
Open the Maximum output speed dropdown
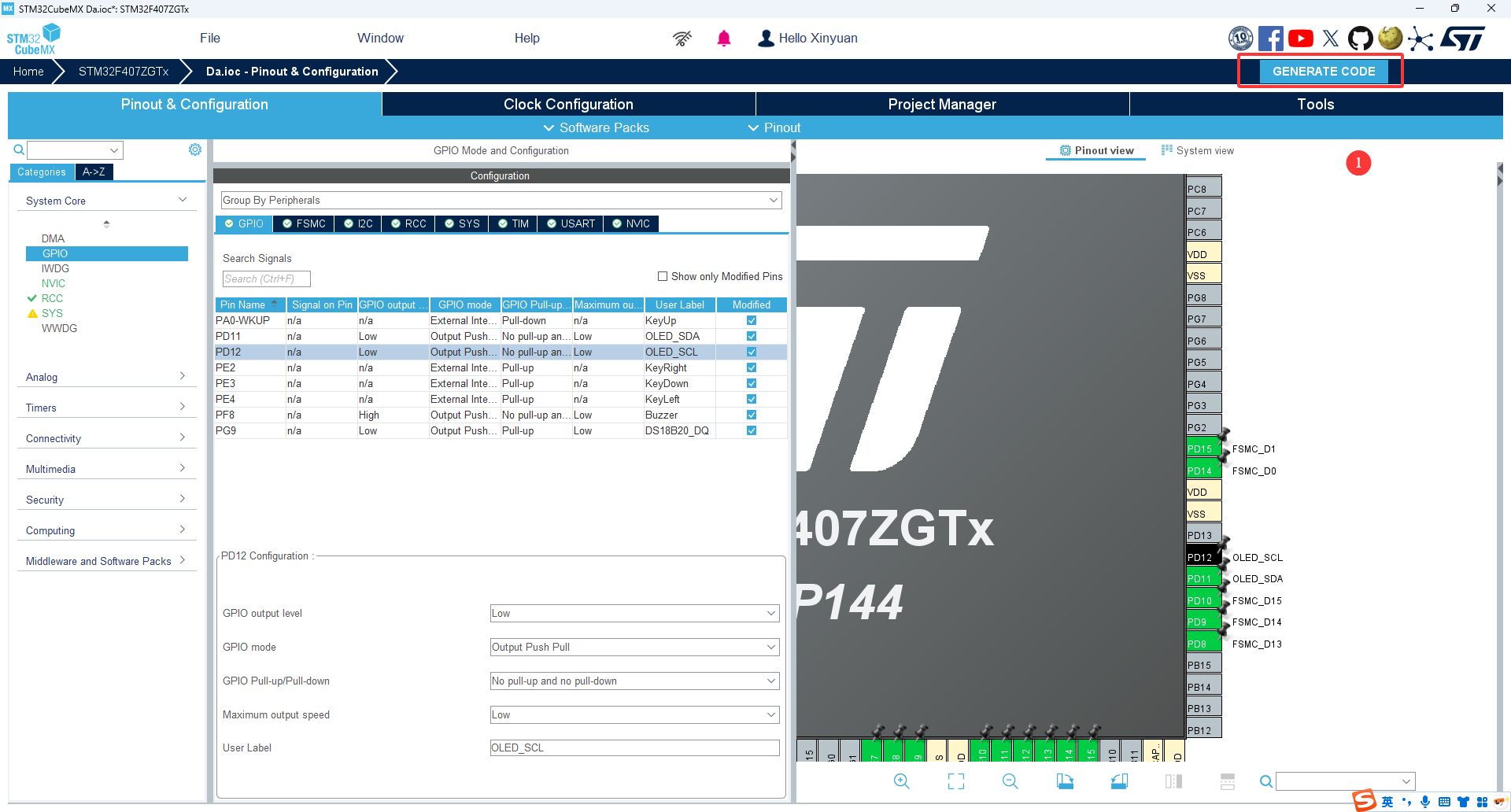coord(634,714)
